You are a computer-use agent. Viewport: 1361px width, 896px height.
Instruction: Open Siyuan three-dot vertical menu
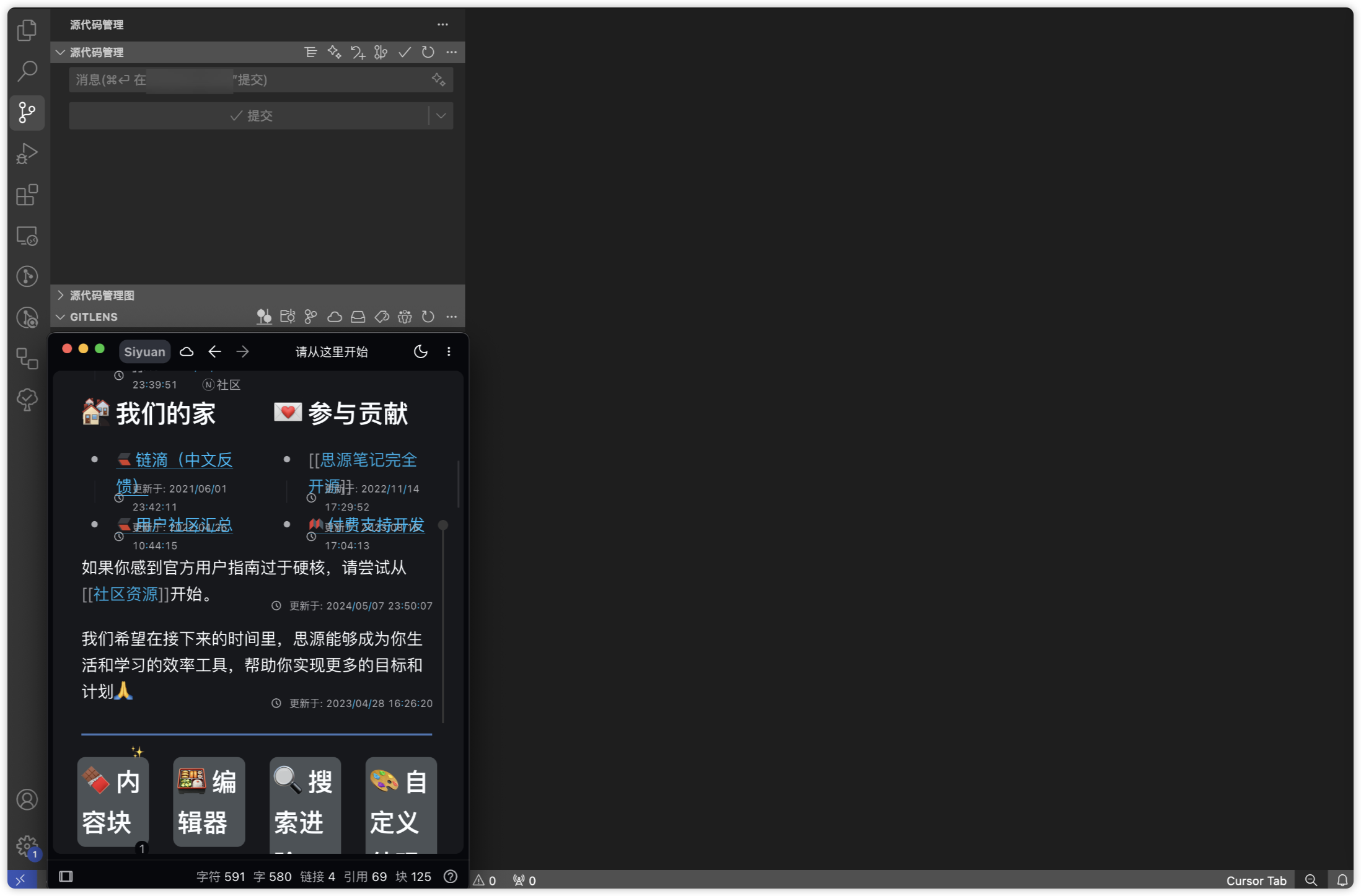coord(449,352)
